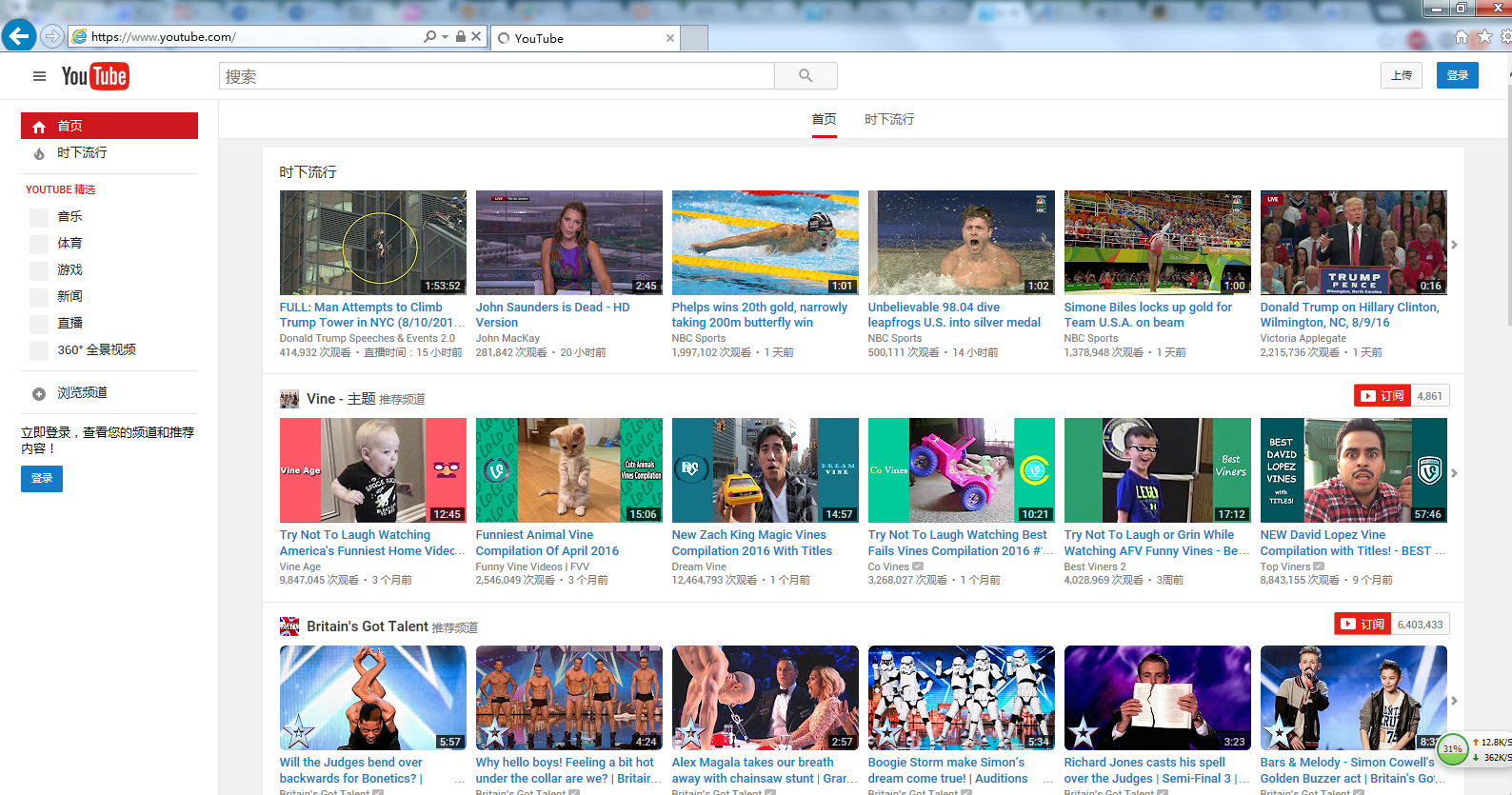Screen dimensions: 1512x795
Task: Click the Vine channel avatar icon
Action: [x=289, y=399]
